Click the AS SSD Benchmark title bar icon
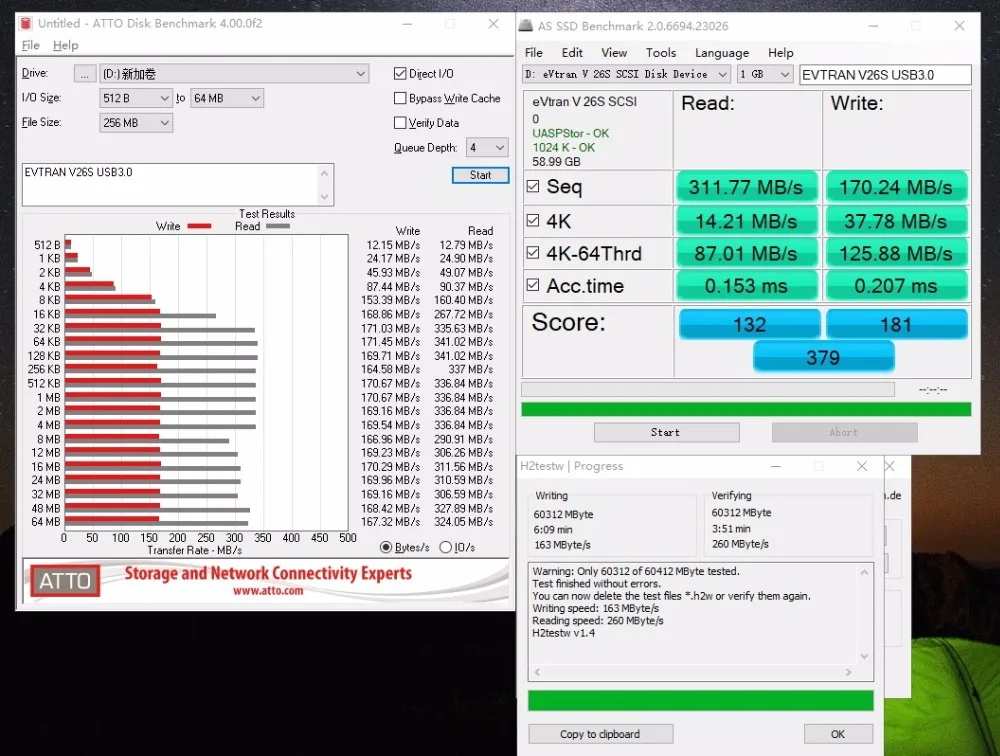Image resolution: width=1000 pixels, height=756 pixels. pyautogui.click(x=526, y=26)
